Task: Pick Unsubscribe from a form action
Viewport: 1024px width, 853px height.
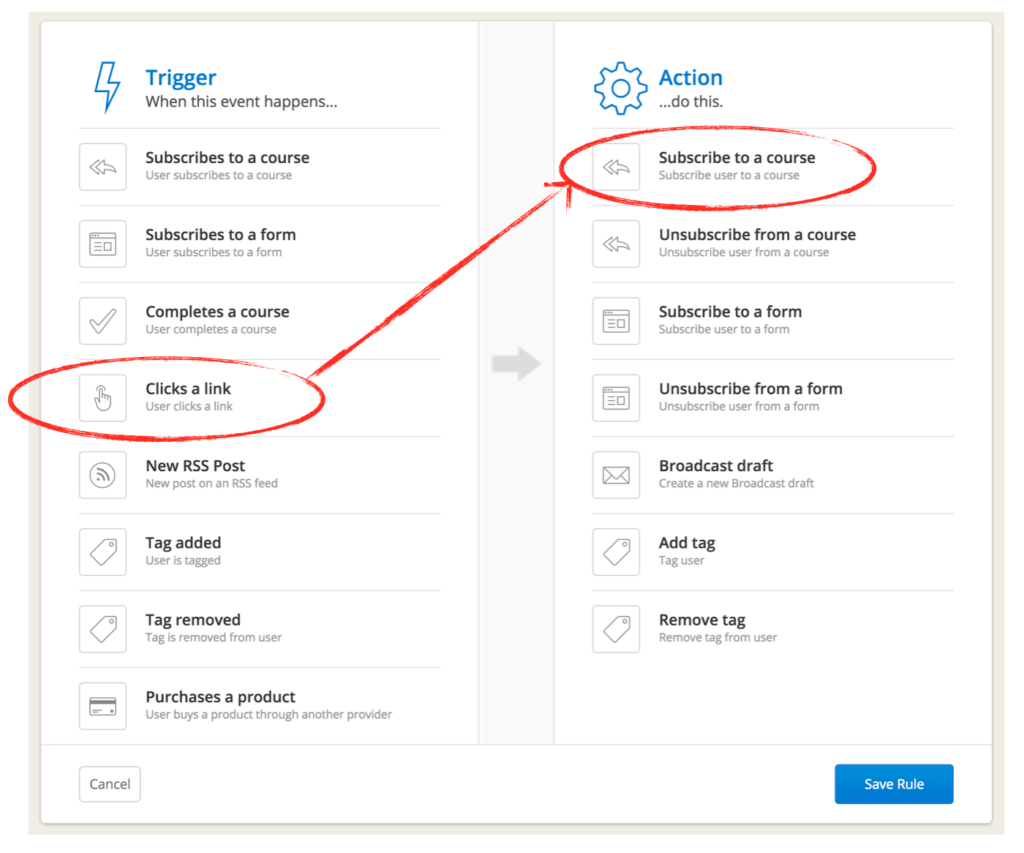Action: click(x=750, y=397)
